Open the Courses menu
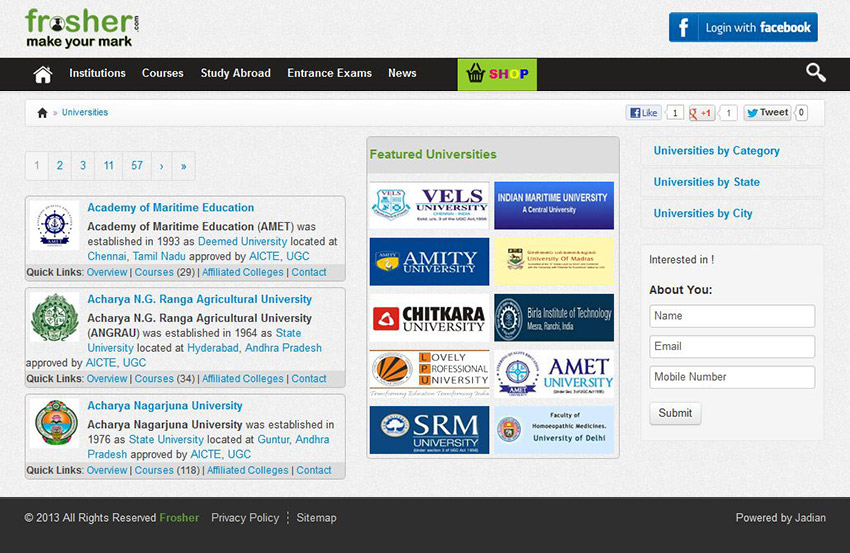 point(163,73)
